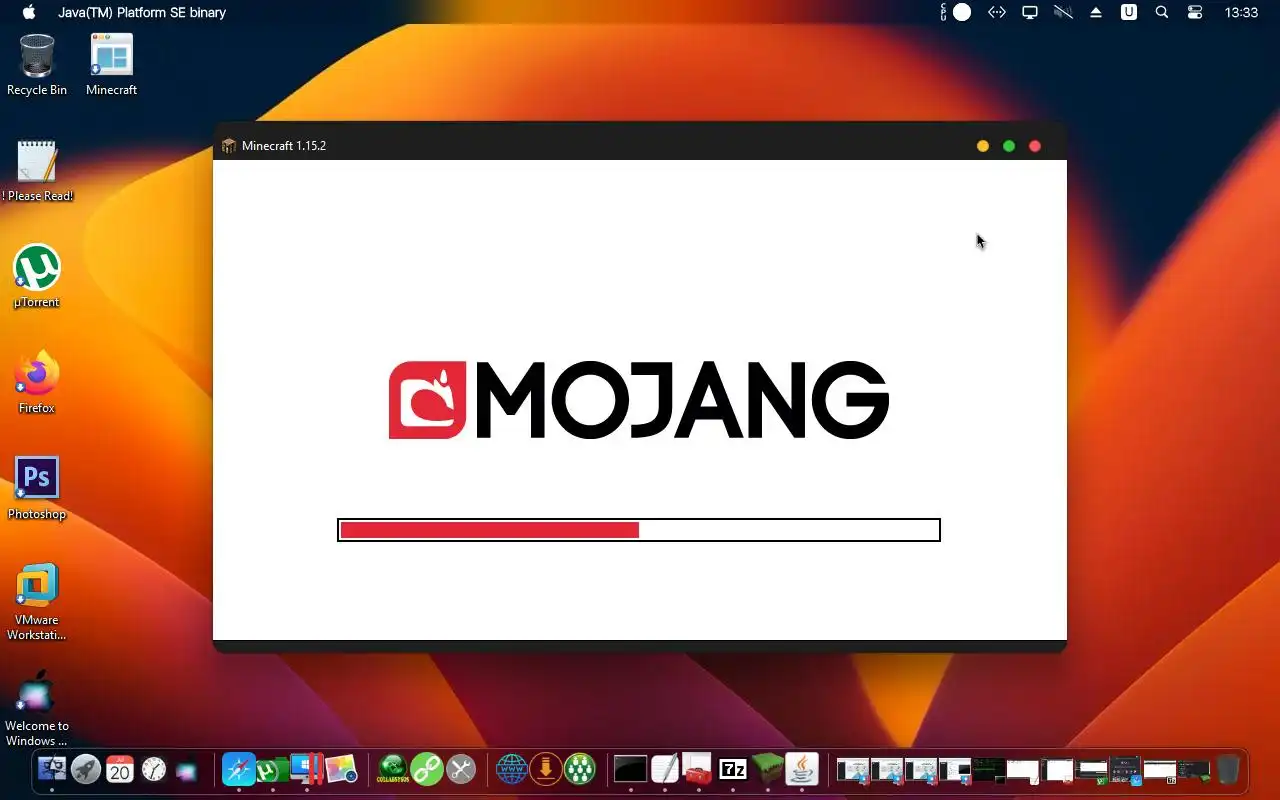Open the Windows monitor icon in the dock
The image size is (1280, 800).
pyautogui.click(x=306, y=768)
